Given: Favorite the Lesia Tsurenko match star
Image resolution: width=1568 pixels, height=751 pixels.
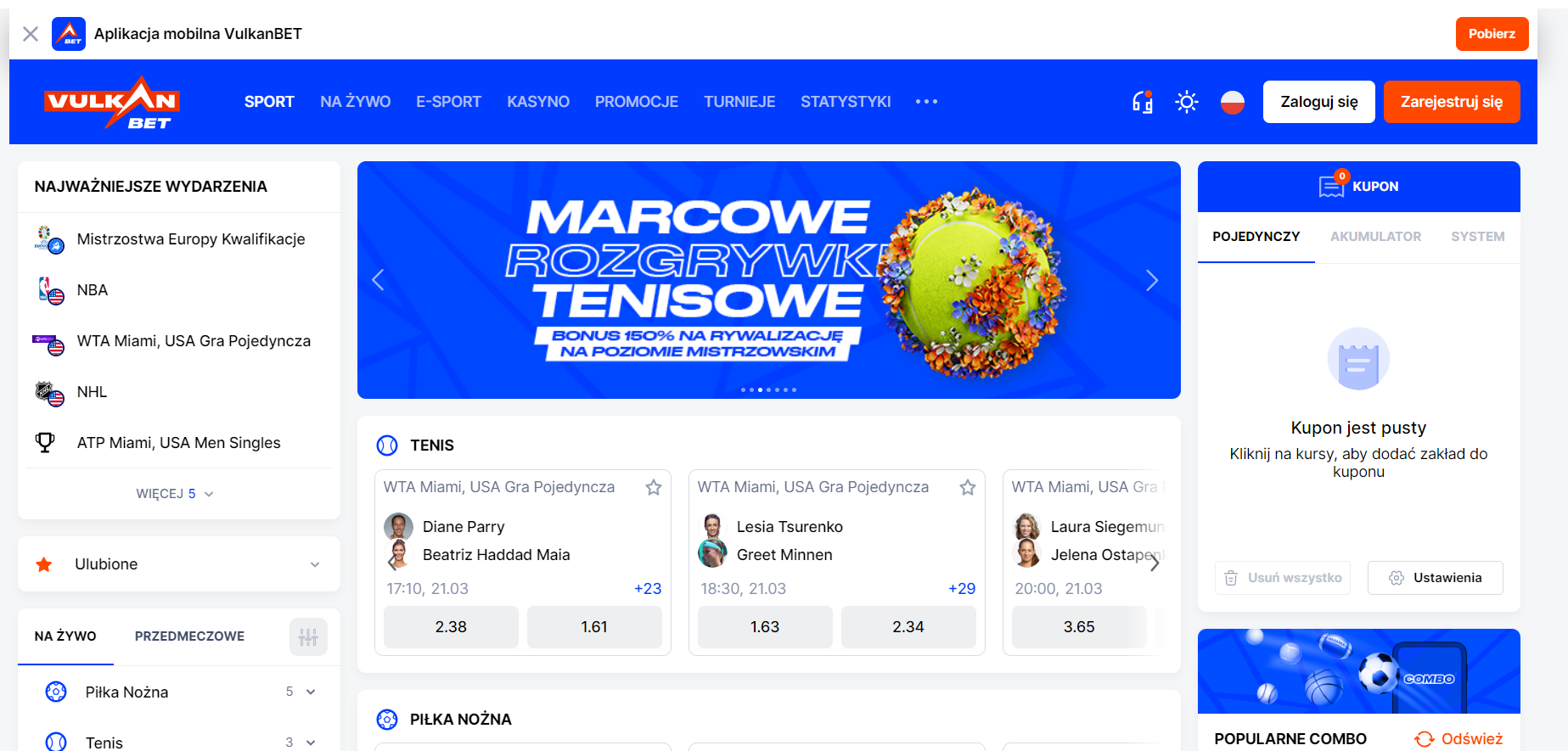Looking at the screenshot, I should [968, 487].
